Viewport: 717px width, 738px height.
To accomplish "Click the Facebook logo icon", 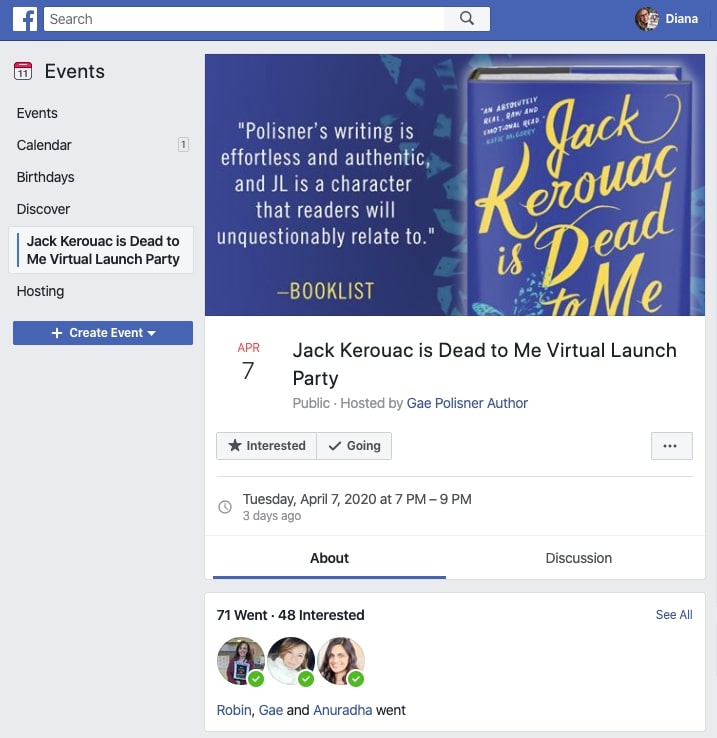I will click(x=24, y=19).
